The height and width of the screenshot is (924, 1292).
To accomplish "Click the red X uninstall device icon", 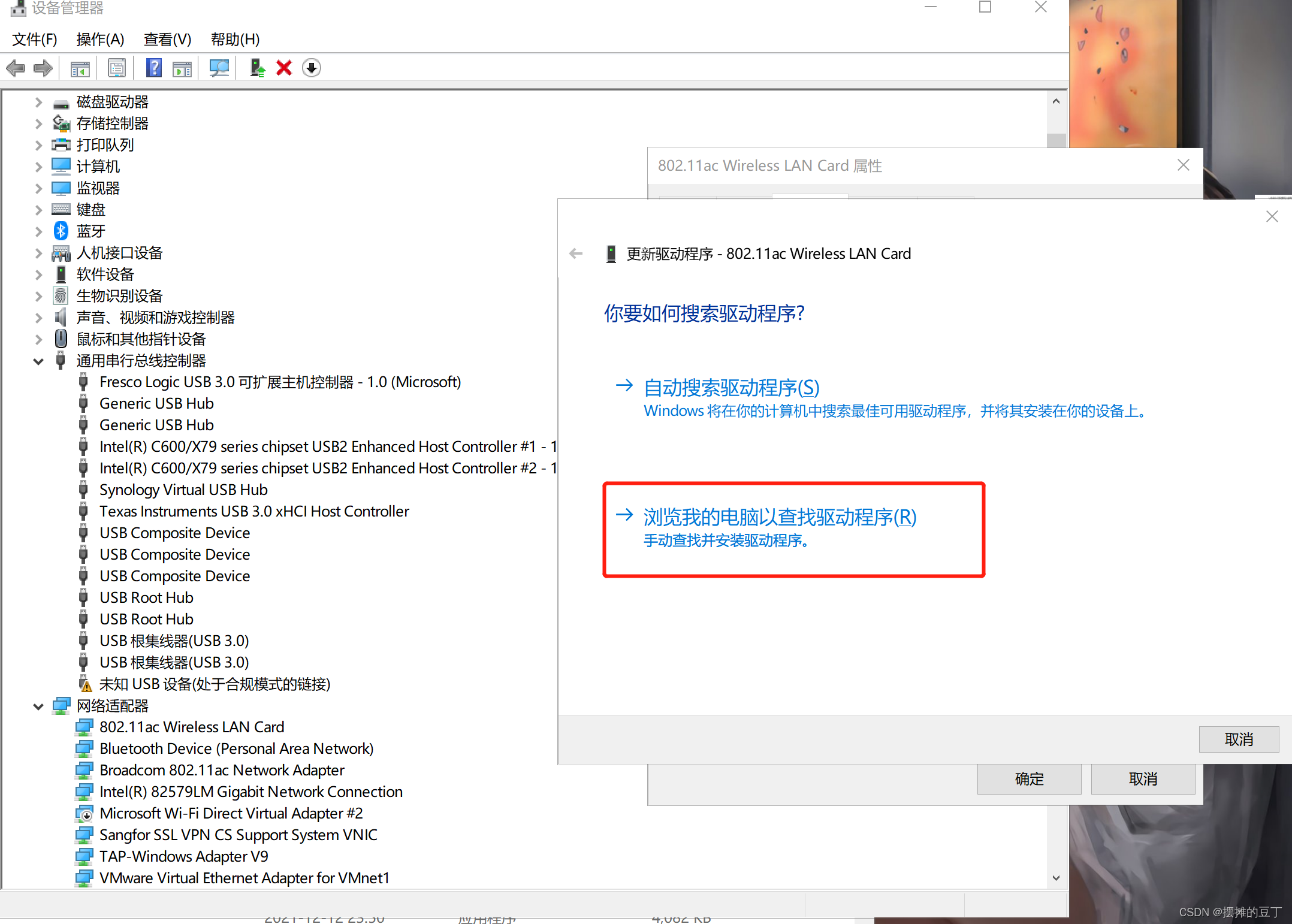I will 284,68.
